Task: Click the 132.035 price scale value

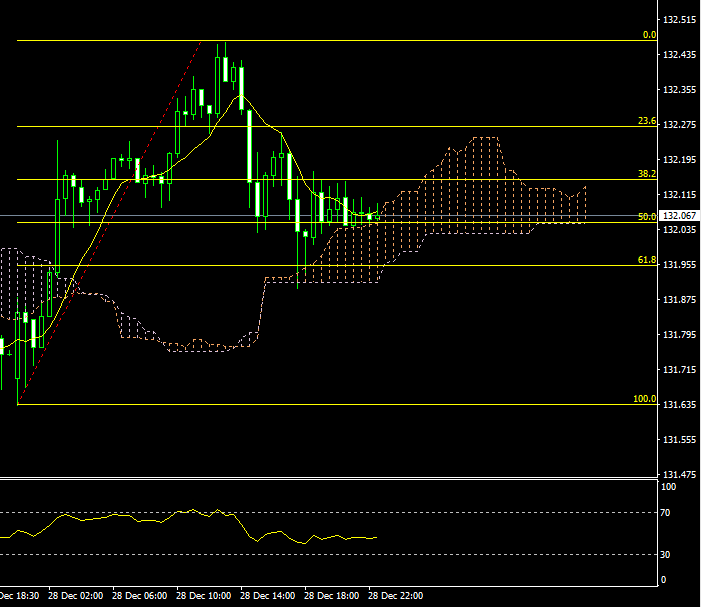Action: click(x=680, y=229)
